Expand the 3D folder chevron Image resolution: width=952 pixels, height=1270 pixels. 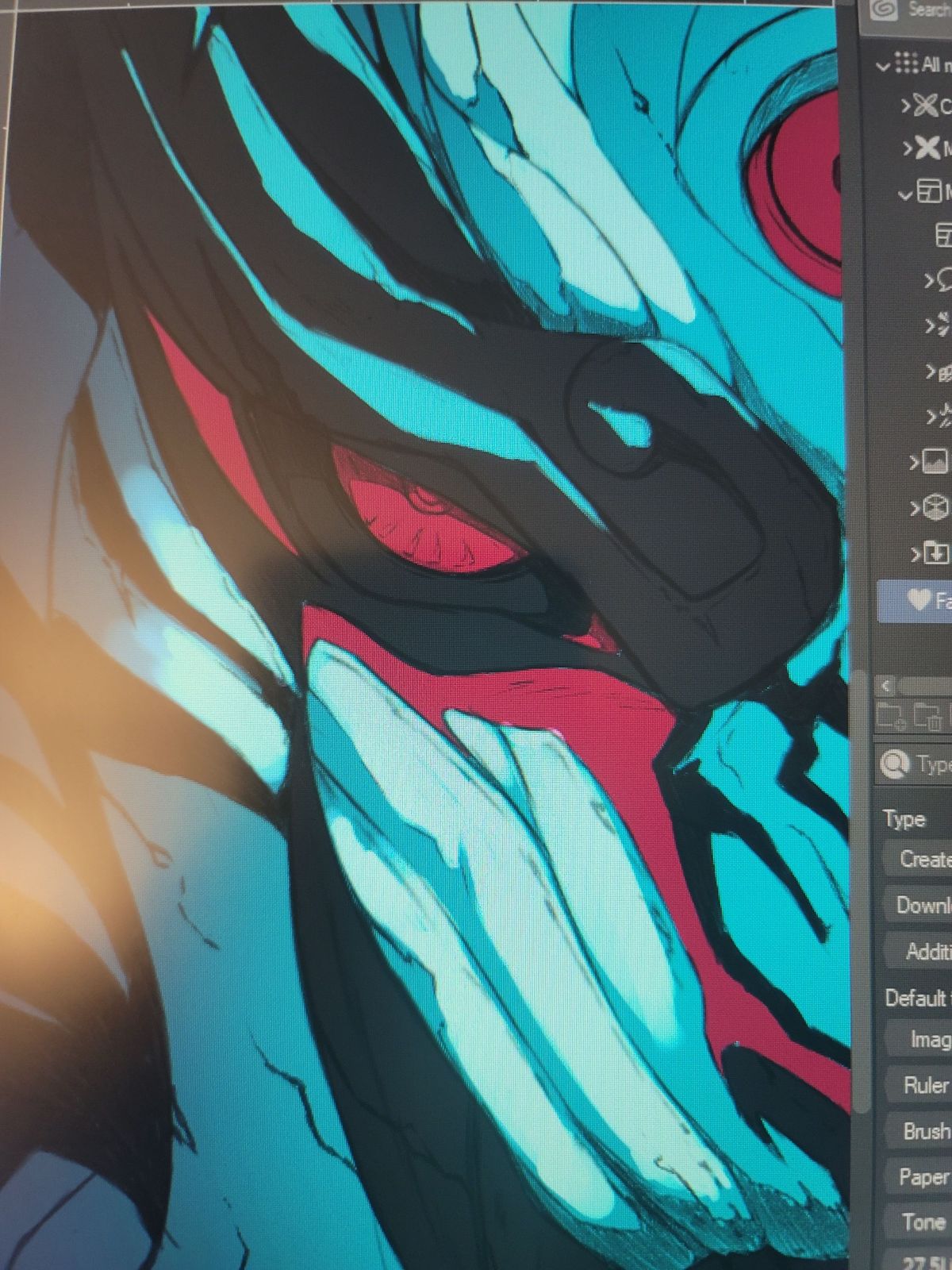(914, 507)
